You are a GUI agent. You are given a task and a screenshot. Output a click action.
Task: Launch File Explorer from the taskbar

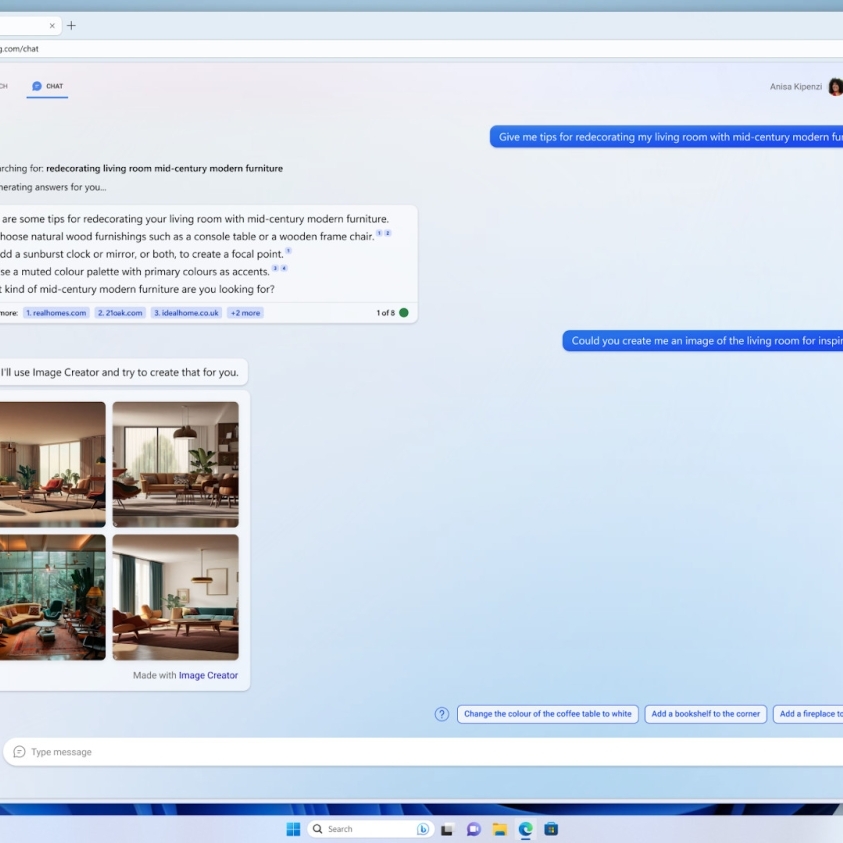point(499,829)
